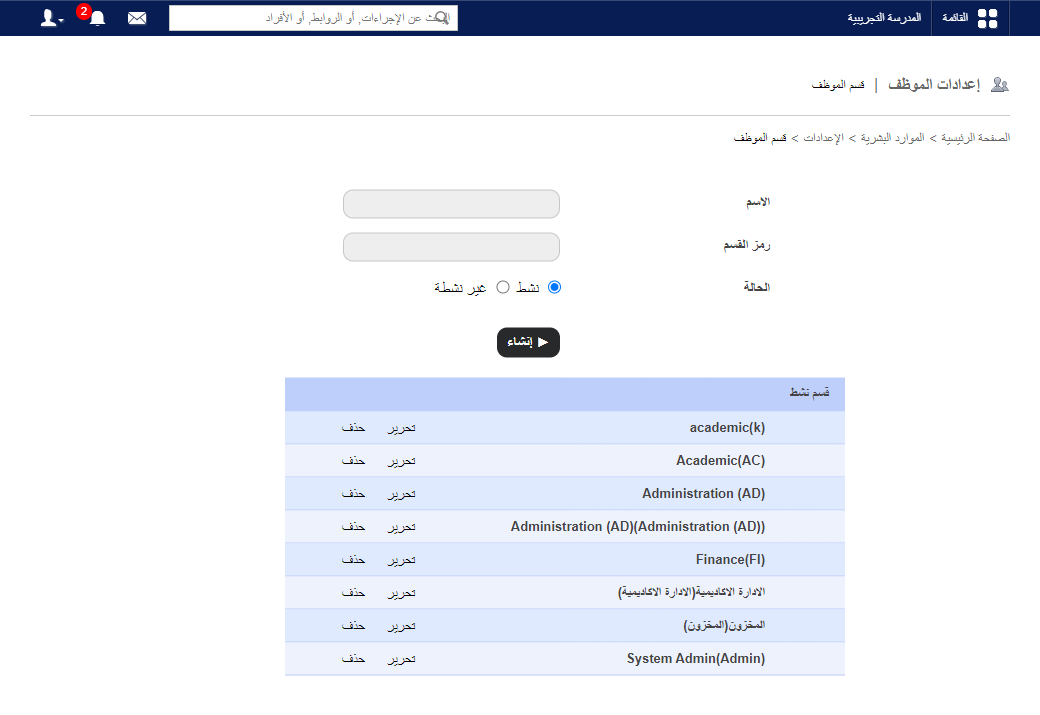Click تحرير for Finance(FI) row
This screenshot has width=1040, height=715.
pyautogui.click(x=401, y=560)
